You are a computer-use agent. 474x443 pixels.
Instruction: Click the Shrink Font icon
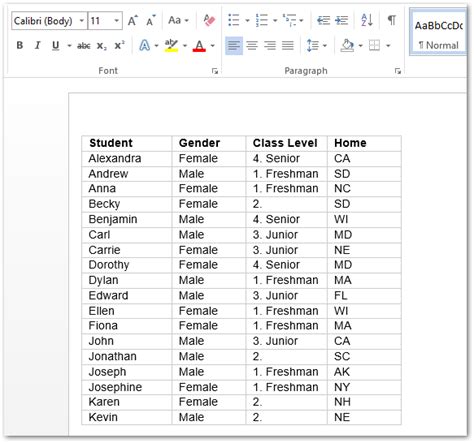coord(151,21)
